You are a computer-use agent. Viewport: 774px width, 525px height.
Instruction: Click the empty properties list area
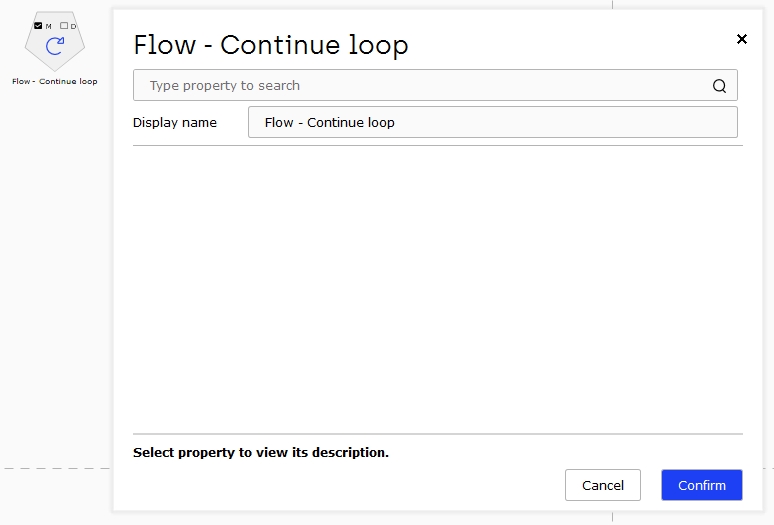click(438, 290)
